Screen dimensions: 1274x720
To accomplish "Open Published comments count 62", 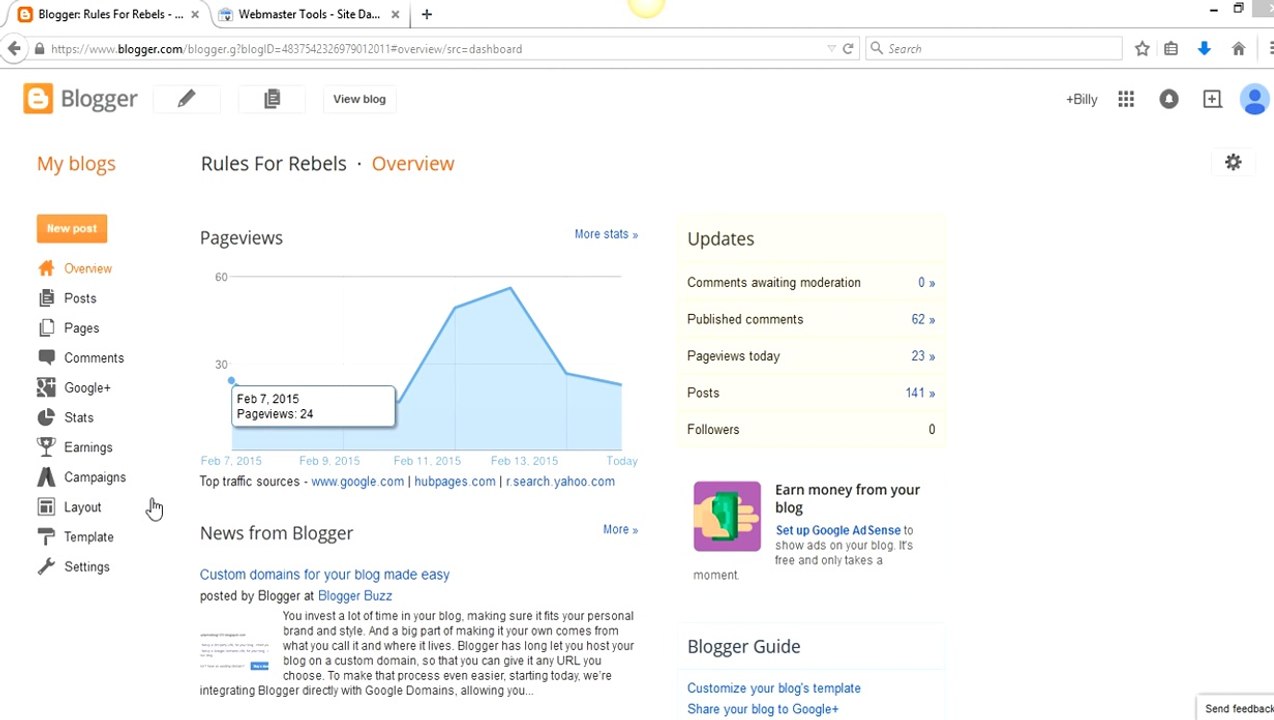I will tap(923, 319).
